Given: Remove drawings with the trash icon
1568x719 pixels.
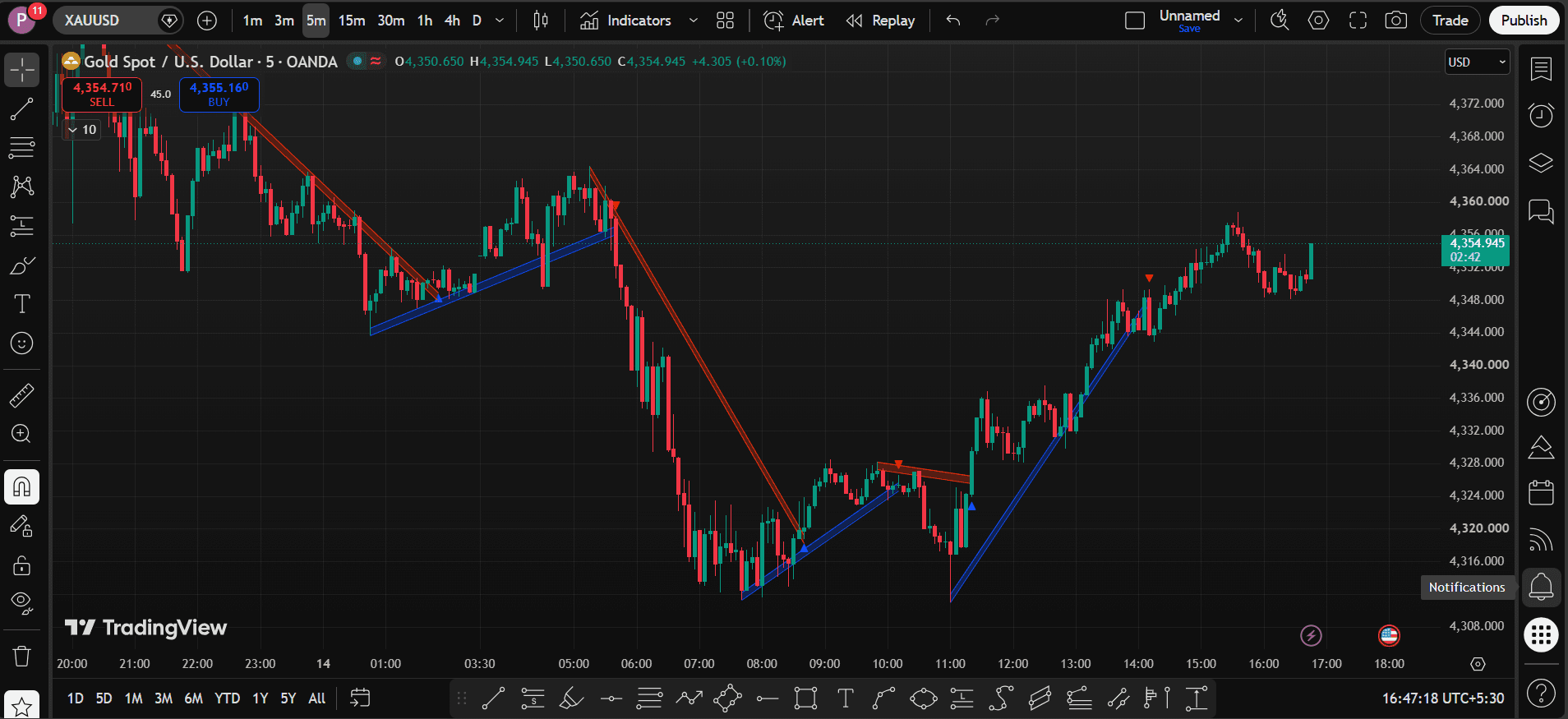Looking at the screenshot, I should tap(22, 656).
